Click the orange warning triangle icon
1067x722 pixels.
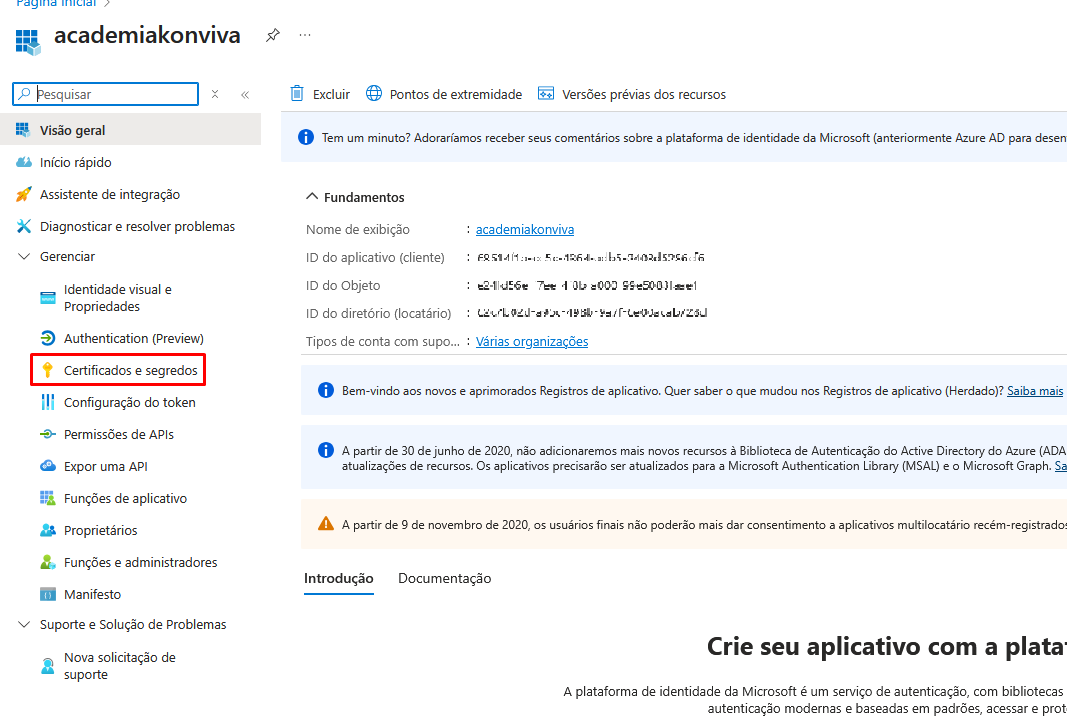(x=326, y=523)
